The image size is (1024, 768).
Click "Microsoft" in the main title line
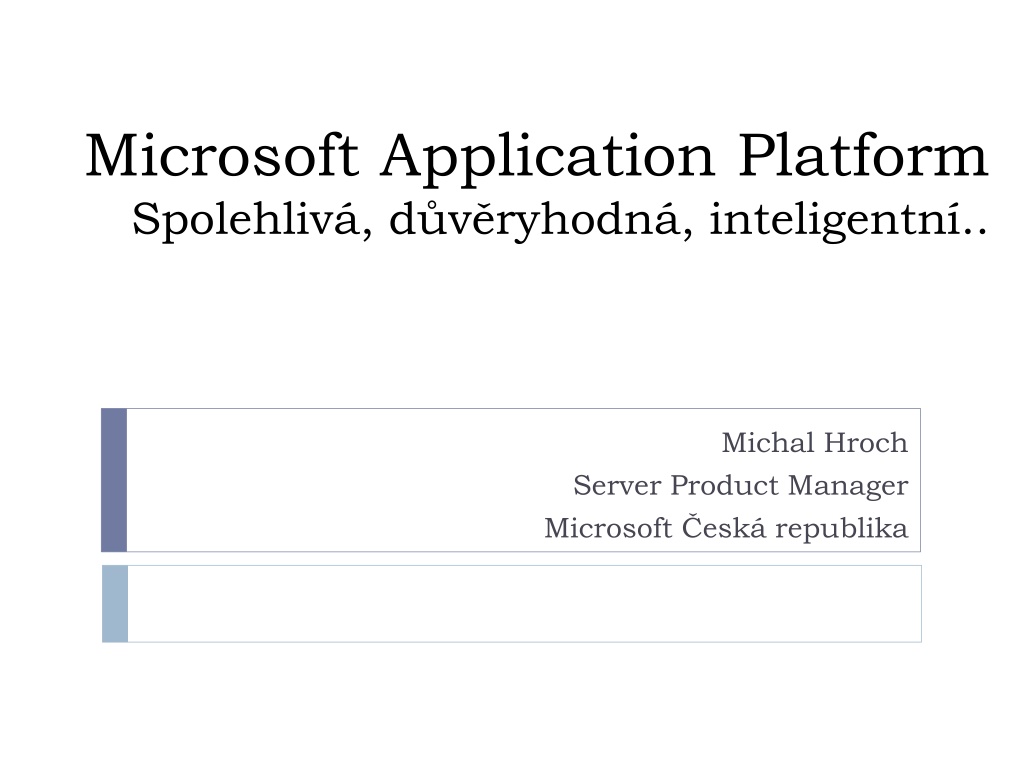[x=222, y=155]
